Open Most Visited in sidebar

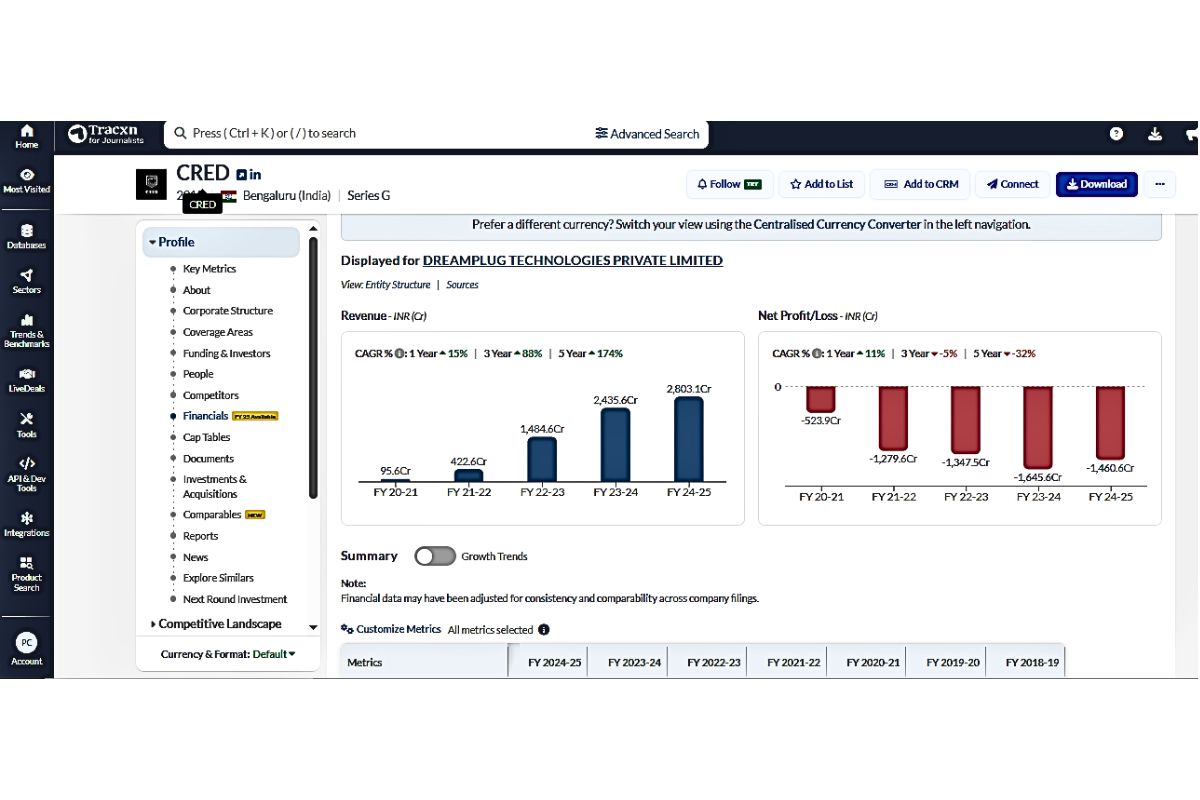point(26,181)
